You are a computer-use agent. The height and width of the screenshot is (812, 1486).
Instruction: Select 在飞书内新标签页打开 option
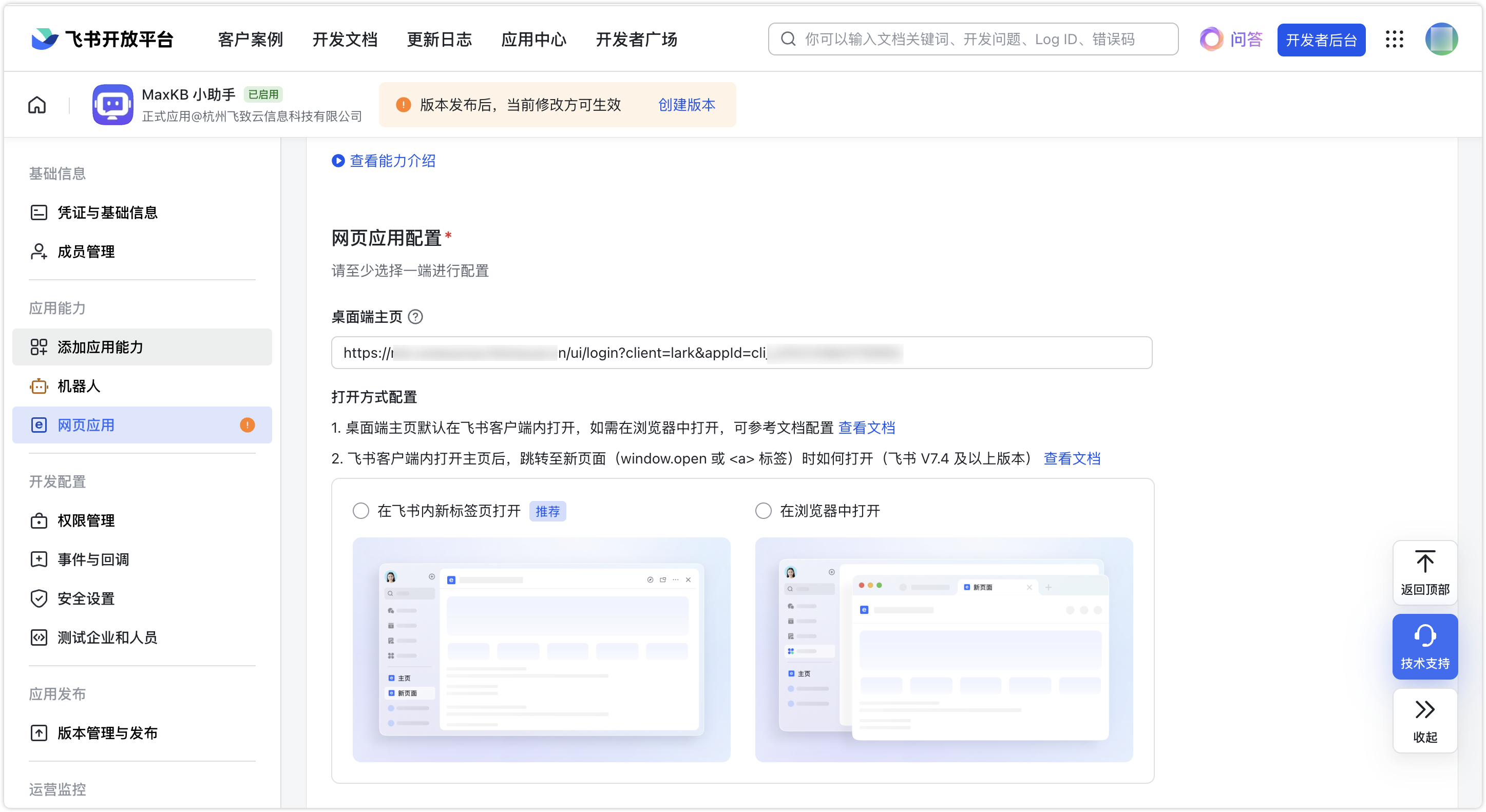pos(360,511)
